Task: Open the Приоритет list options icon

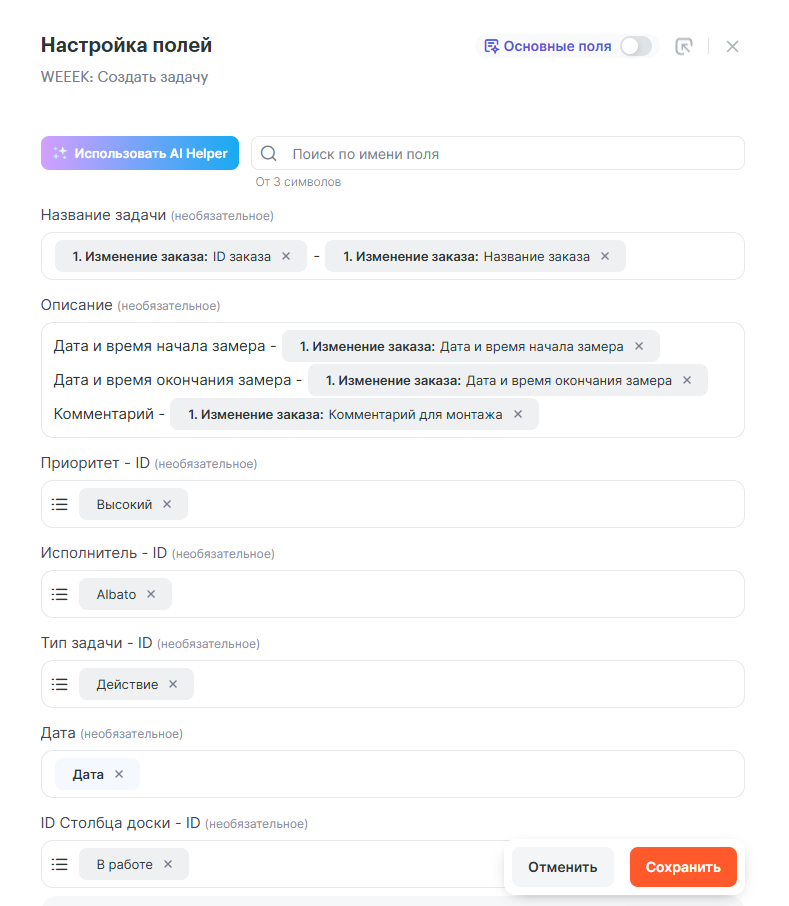Action: [x=60, y=504]
